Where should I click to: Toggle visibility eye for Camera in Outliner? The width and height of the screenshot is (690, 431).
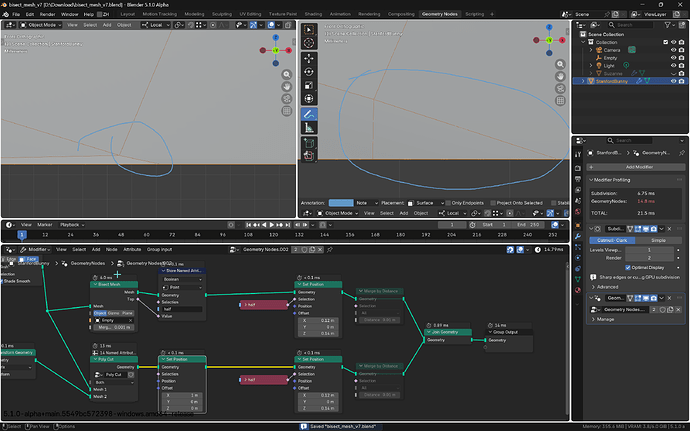(x=673, y=50)
